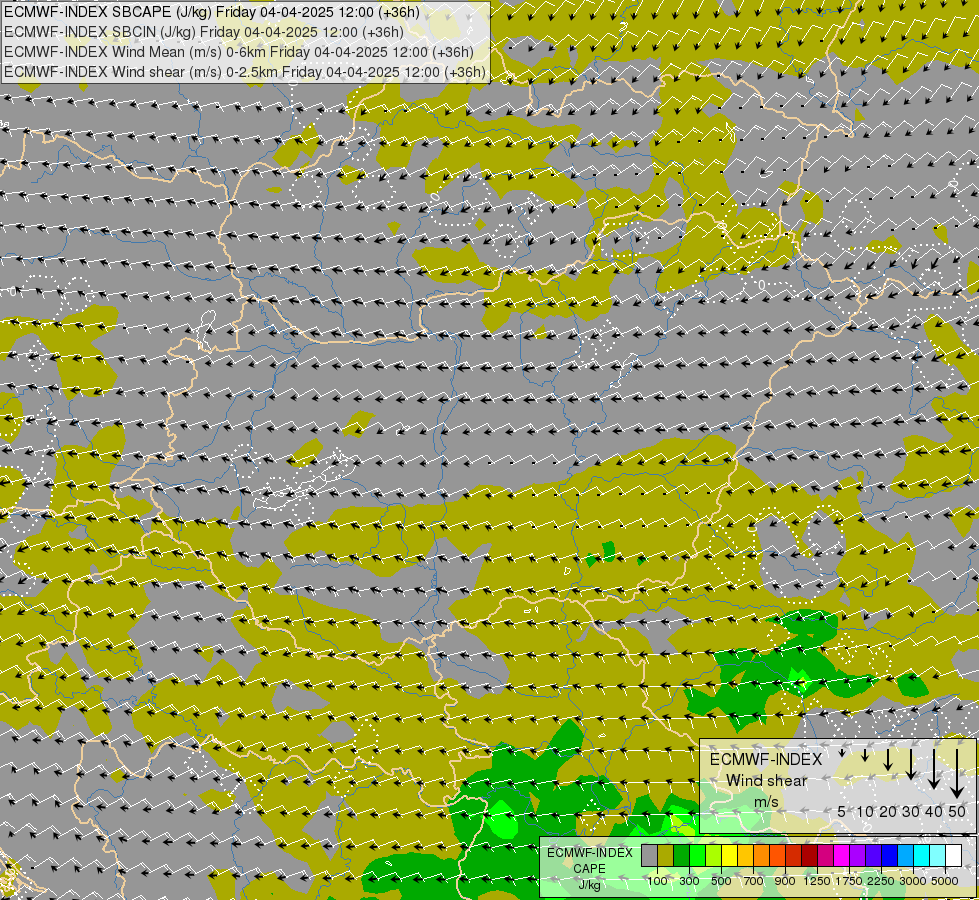Pick the pure yellow CAPE swatch
The image size is (979, 900).
point(729,855)
